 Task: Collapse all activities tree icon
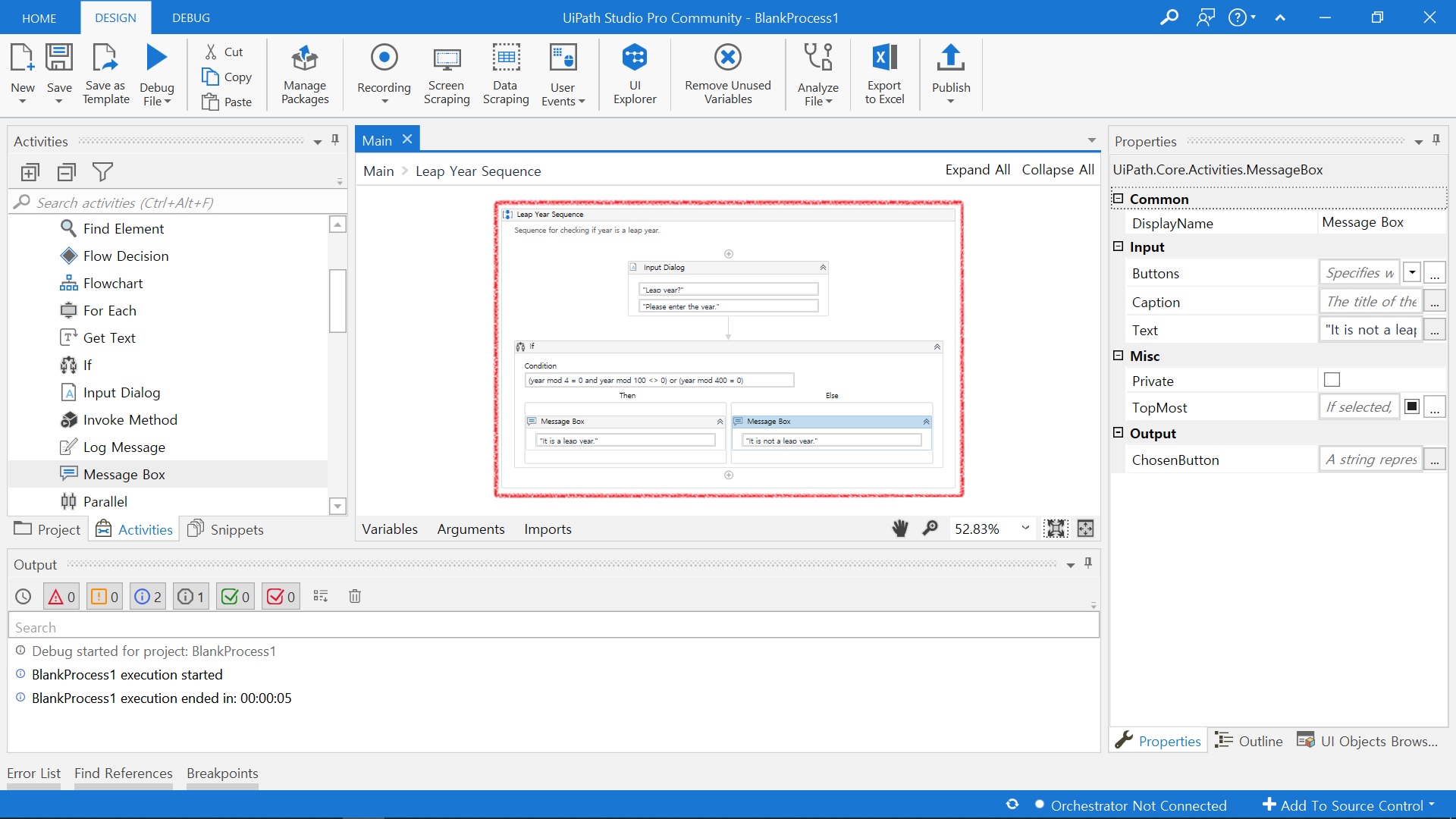point(67,172)
